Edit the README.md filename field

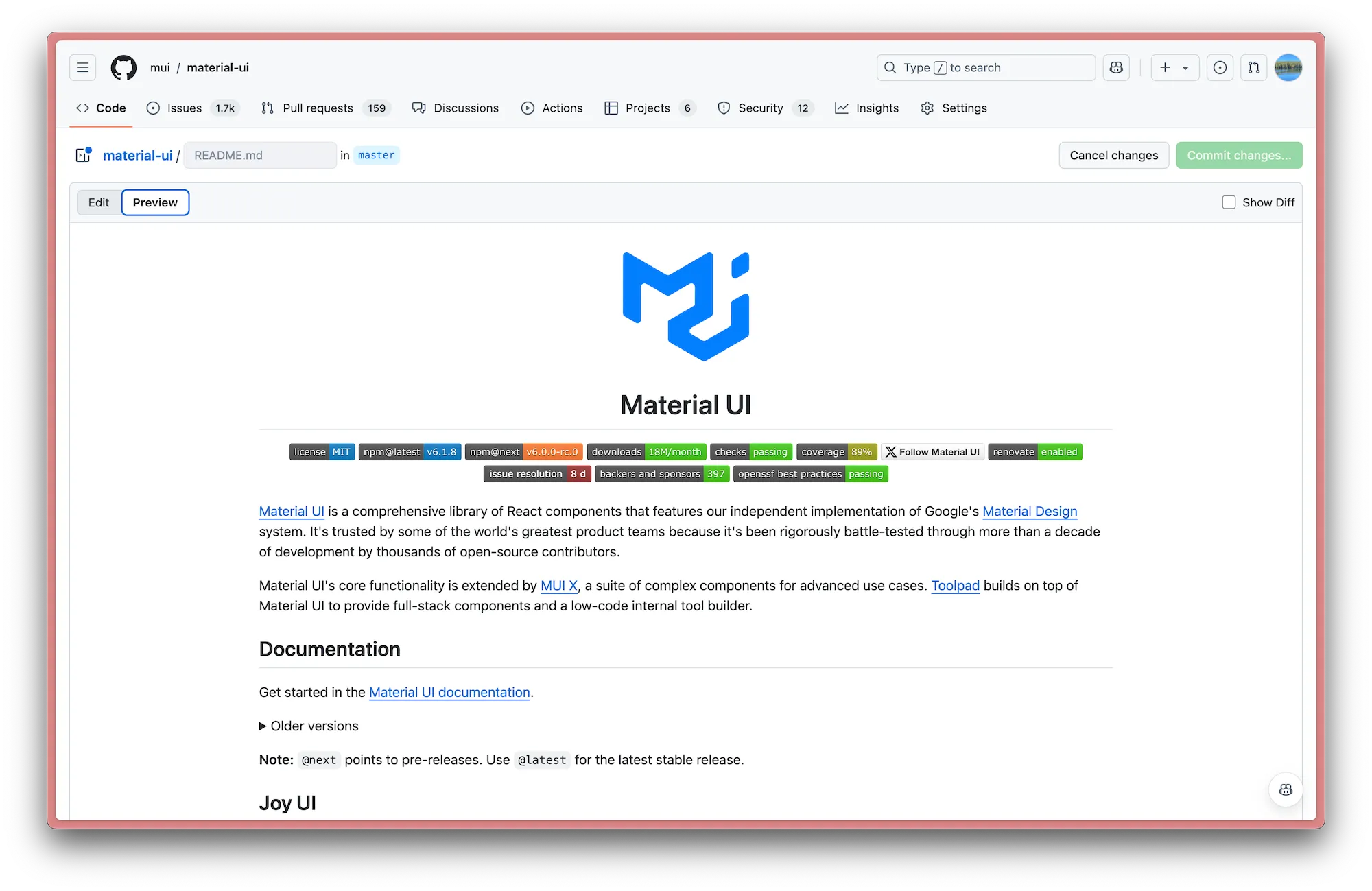[x=260, y=155]
